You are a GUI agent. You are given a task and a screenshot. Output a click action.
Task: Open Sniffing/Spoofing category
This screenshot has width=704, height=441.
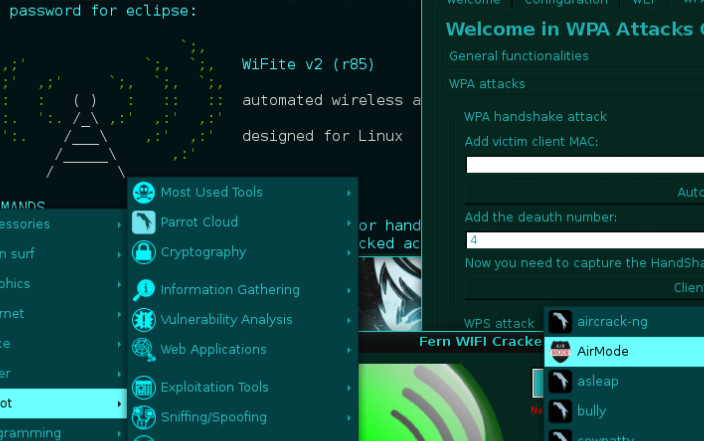coord(243,417)
